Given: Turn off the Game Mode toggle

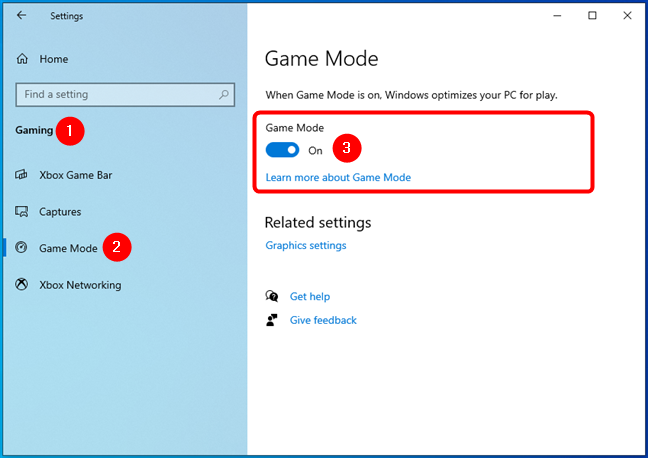Looking at the screenshot, I should coord(282,150).
